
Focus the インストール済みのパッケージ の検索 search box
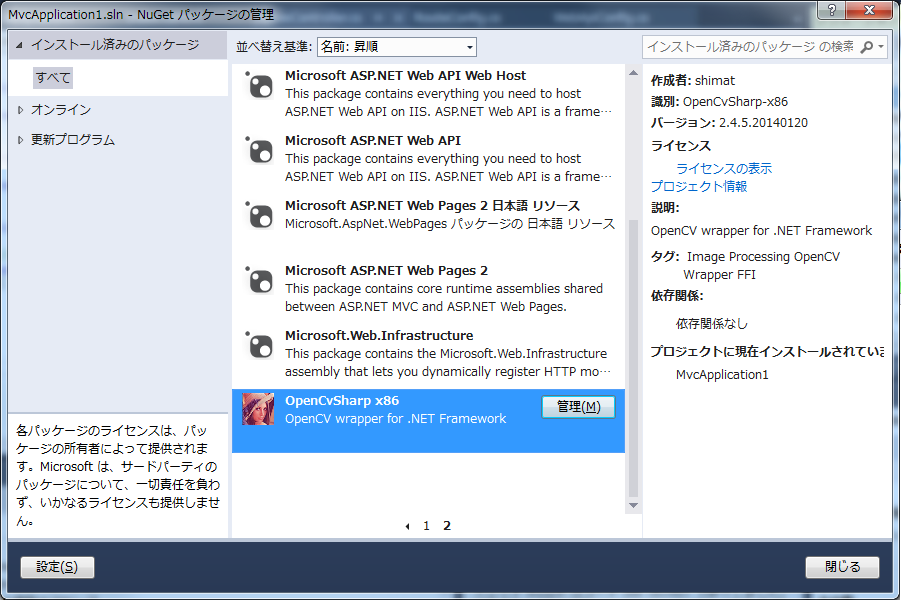(x=750, y=47)
